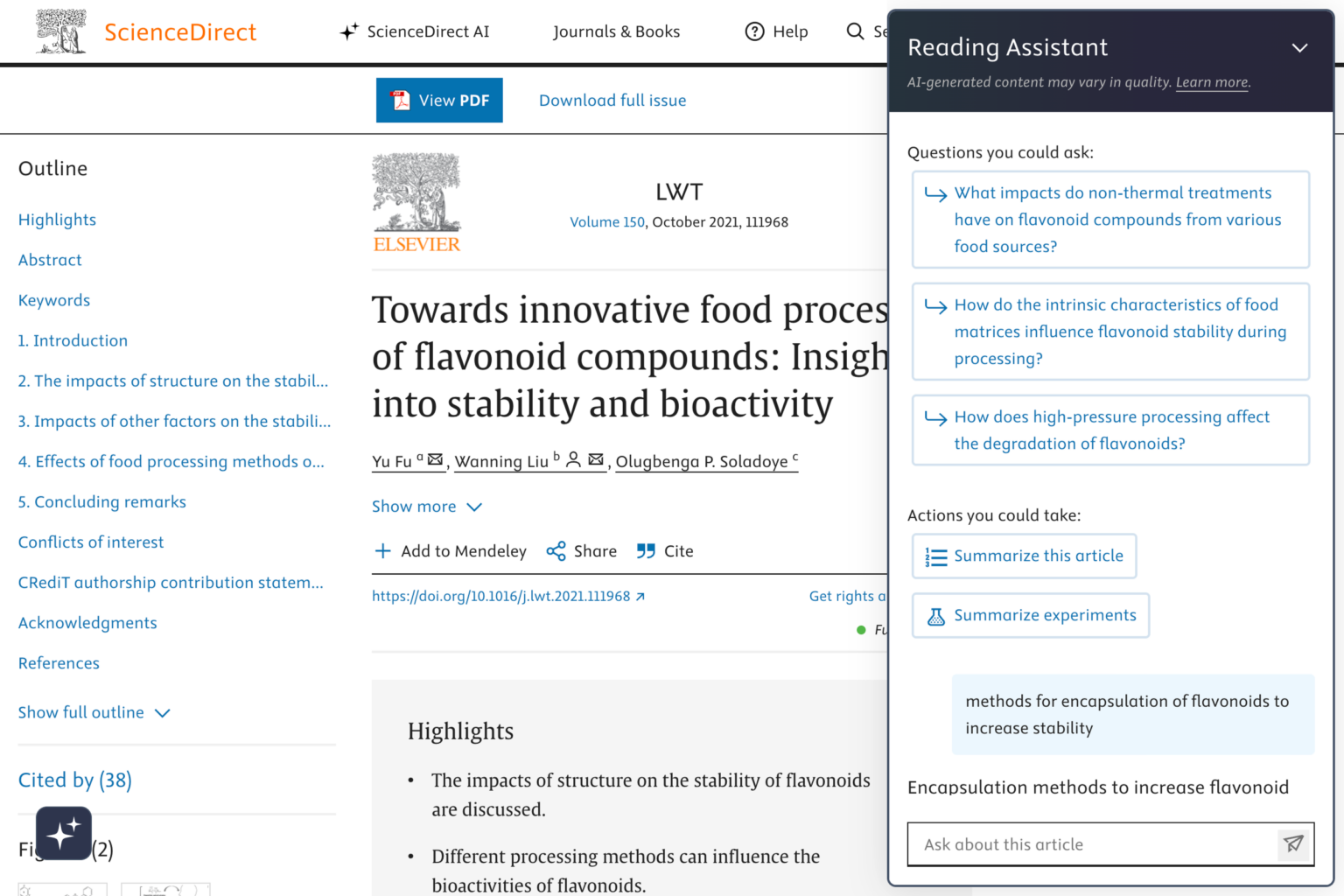The width and height of the screenshot is (1344, 896).
Task: Send question with the paper plane icon
Action: (x=1293, y=844)
